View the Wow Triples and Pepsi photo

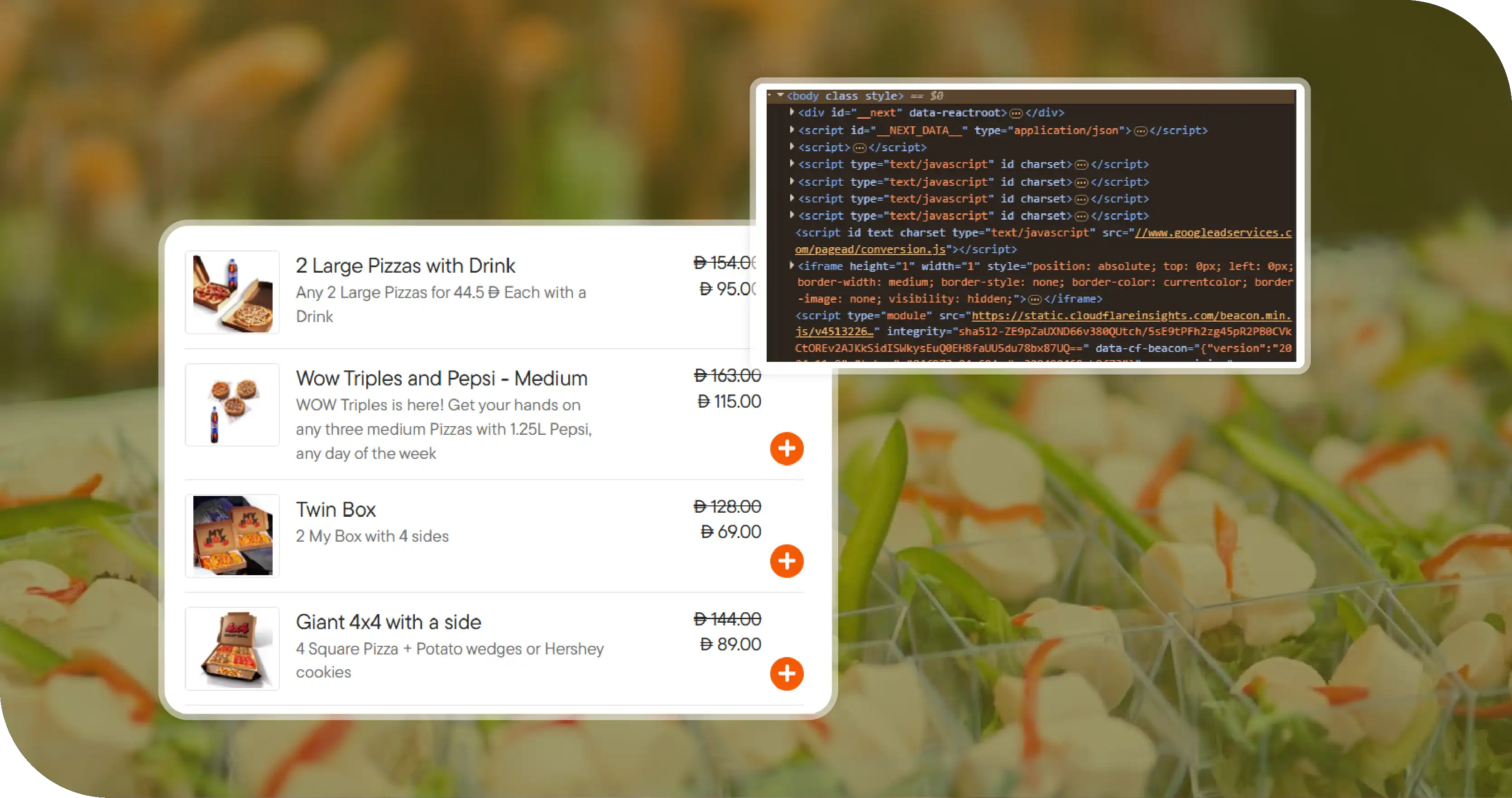pyautogui.click(x=232, y=405)
